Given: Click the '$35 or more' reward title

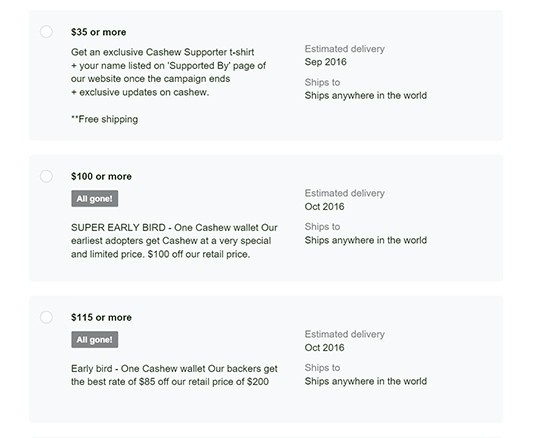Looking at the screenshot, I should 99,32.
